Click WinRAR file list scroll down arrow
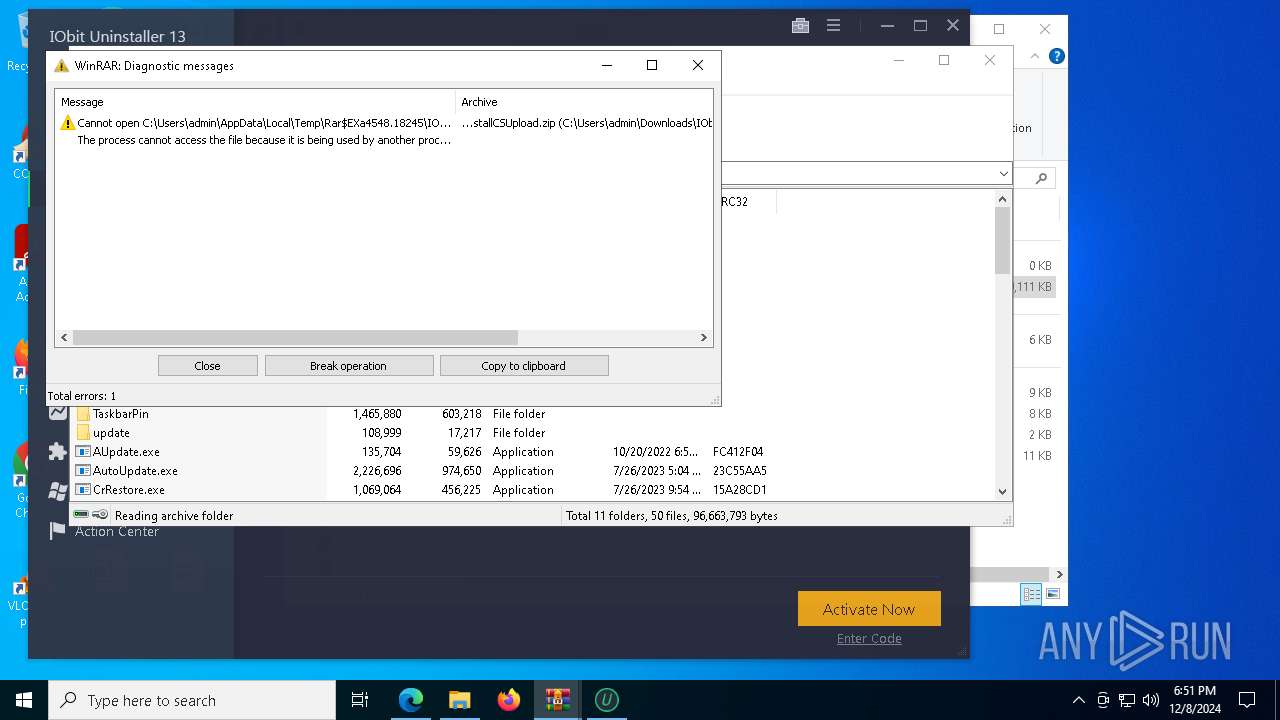1280x720 pixels. click(1003, 491)
